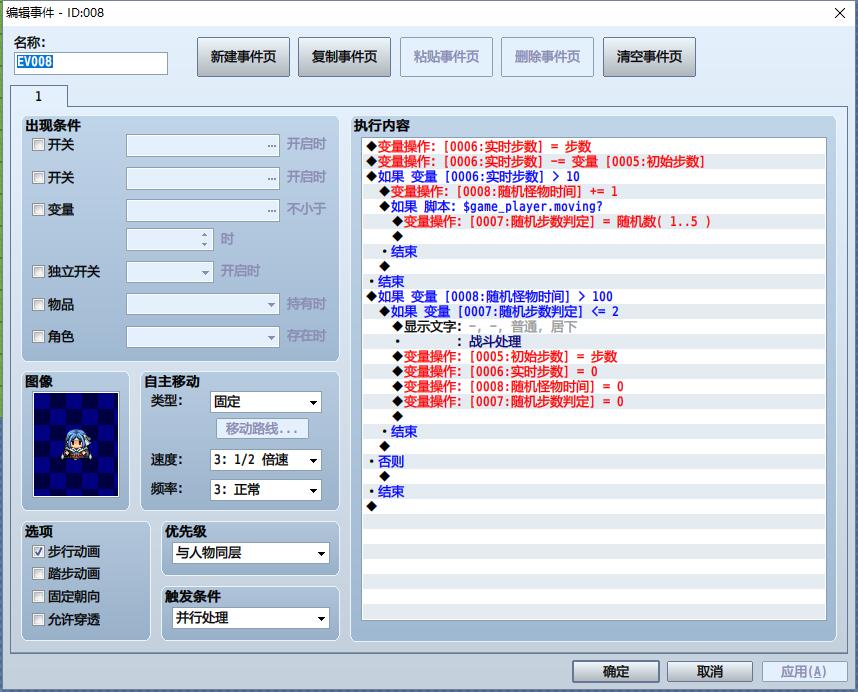Viewport: 858px width, 692px height.
Task: Cancel with 取消 button
Action: [710, 671]
